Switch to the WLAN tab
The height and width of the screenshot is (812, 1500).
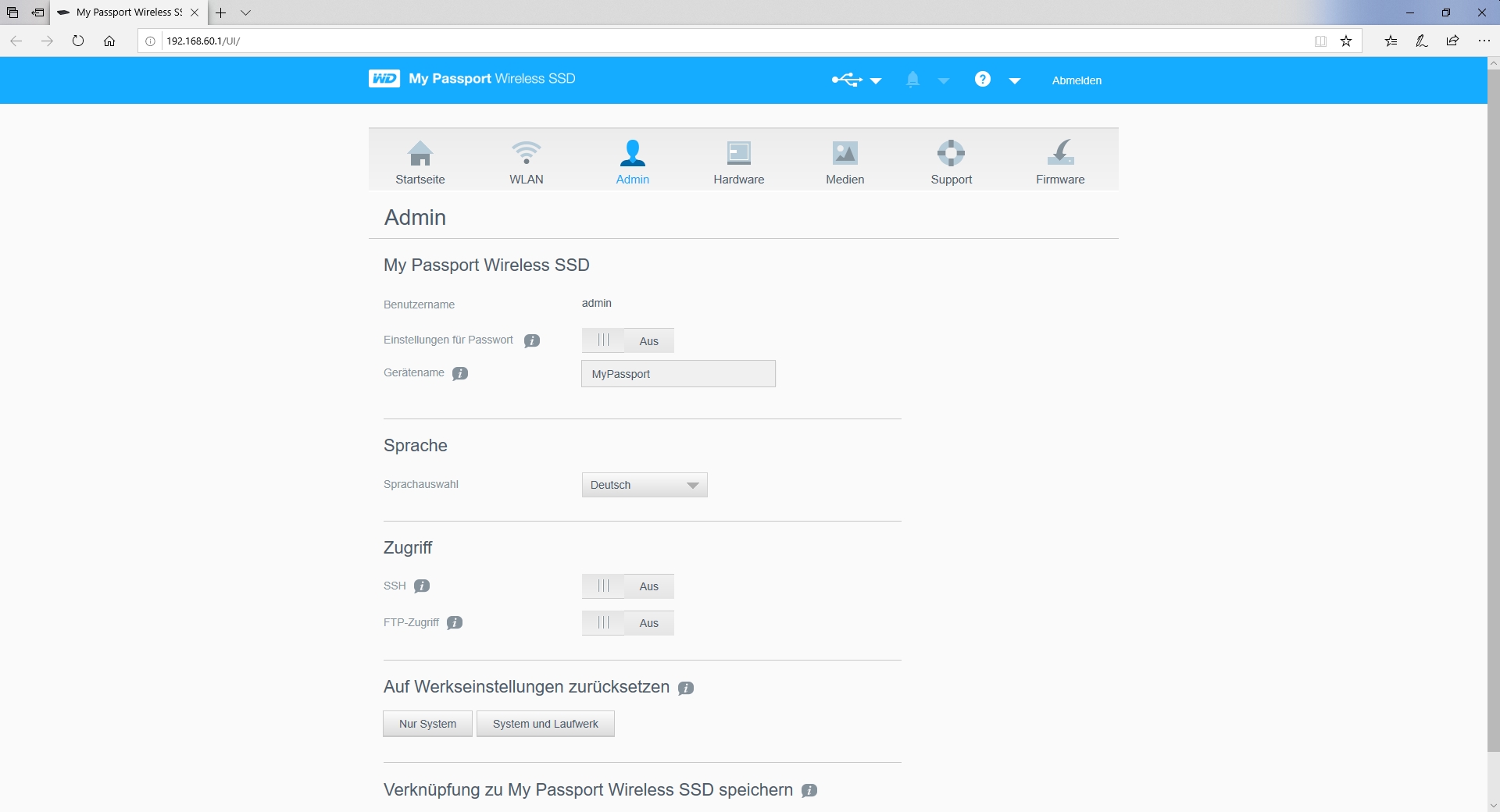coord(527,162)
